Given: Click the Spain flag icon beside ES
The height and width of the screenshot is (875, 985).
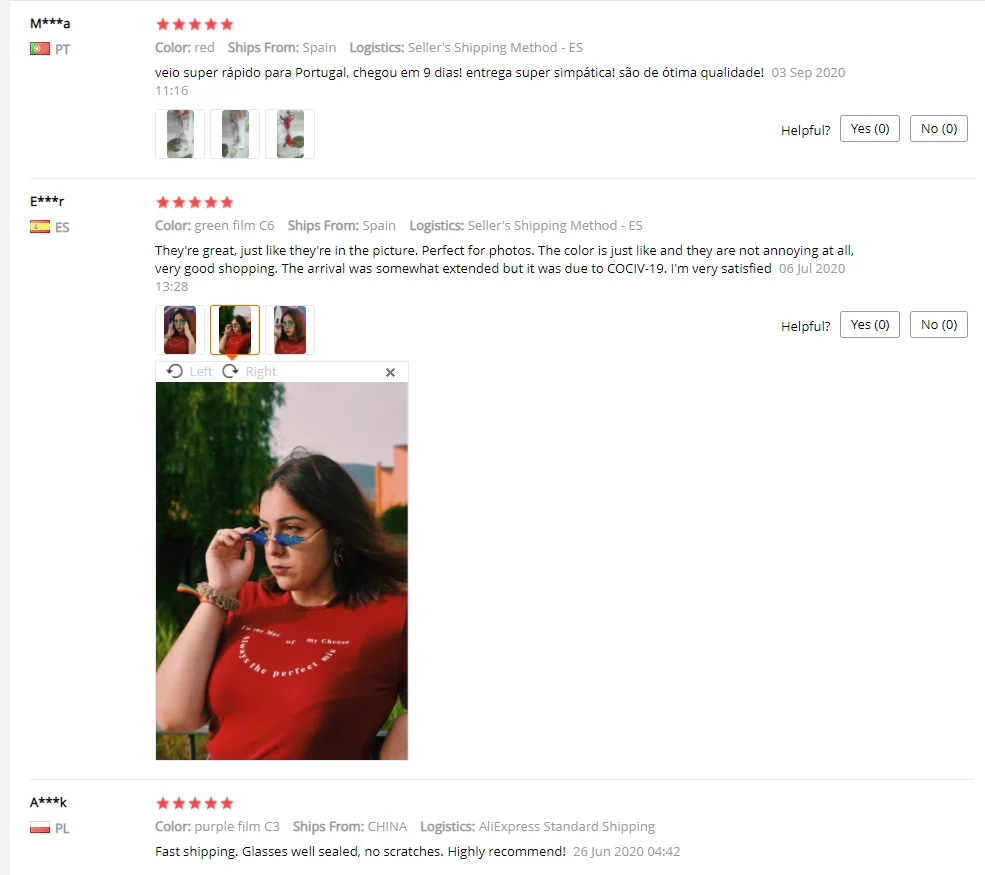Looking at the screenshot, I should 40,227.
